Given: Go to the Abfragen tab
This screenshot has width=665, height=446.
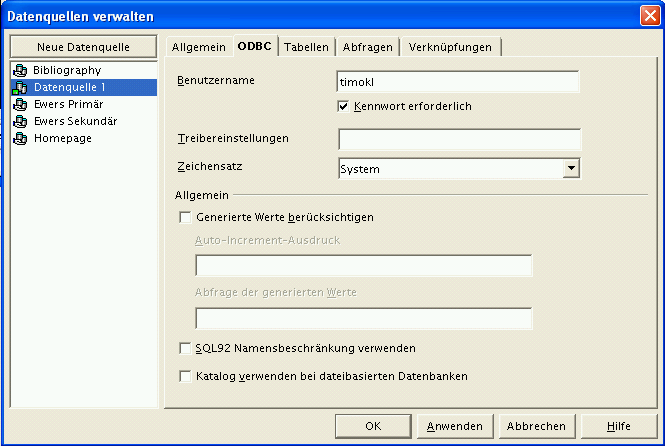Looking at the screenshot, I should click(x=368, y=47).
